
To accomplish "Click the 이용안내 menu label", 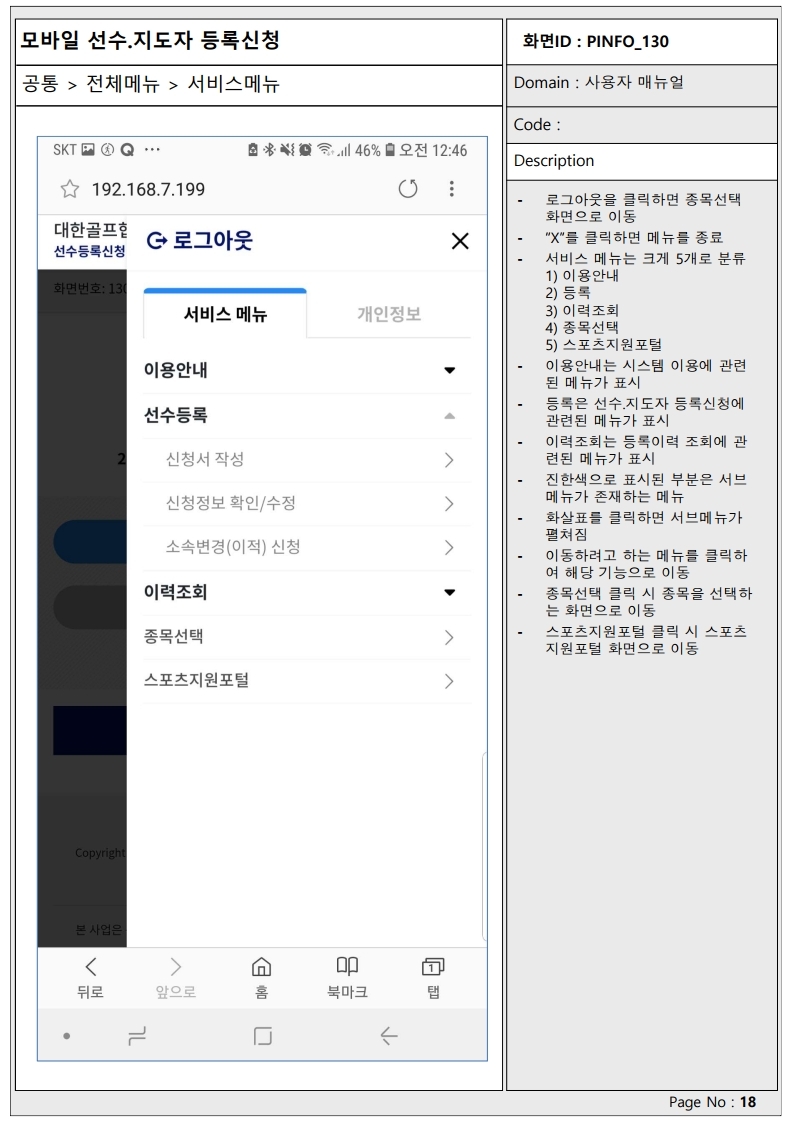I will (175, 370).
